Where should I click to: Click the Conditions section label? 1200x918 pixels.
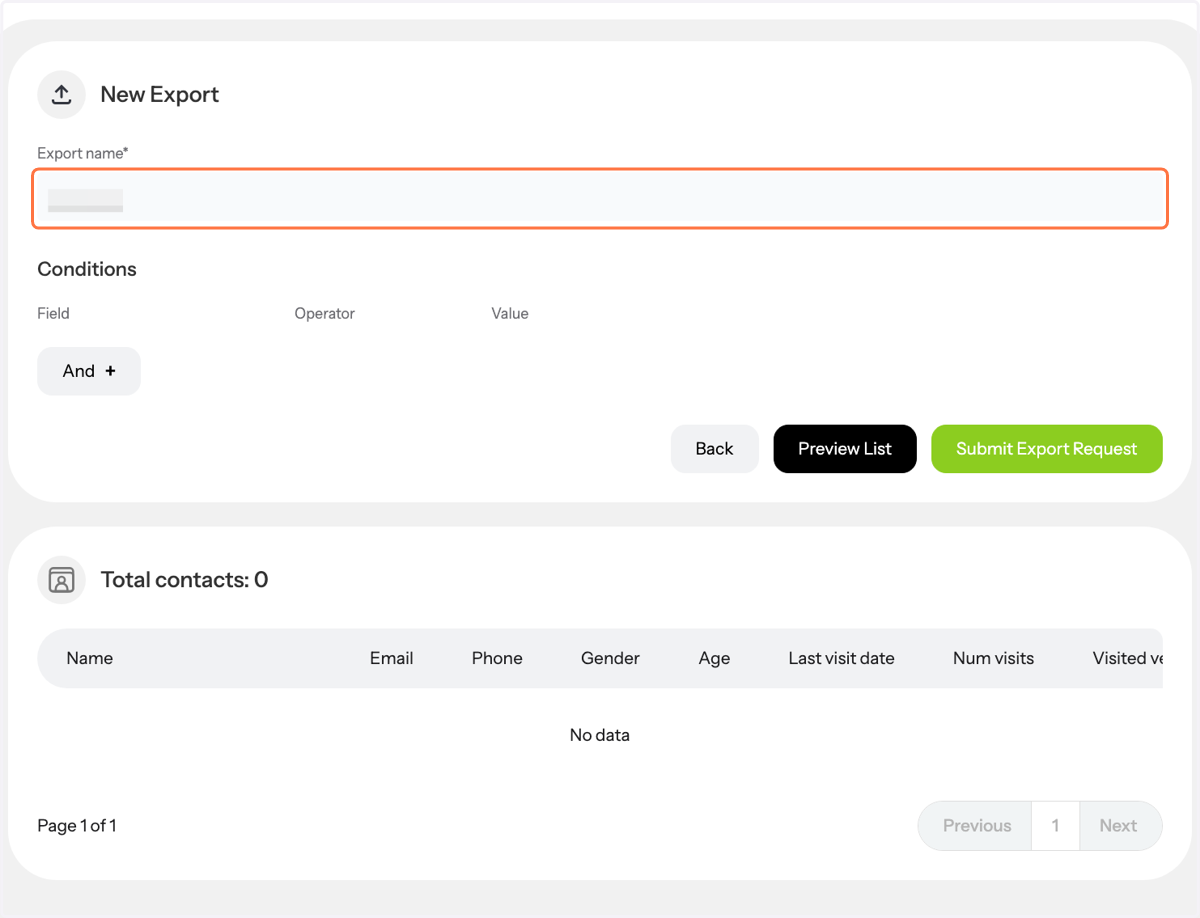[x=87, y=269]
